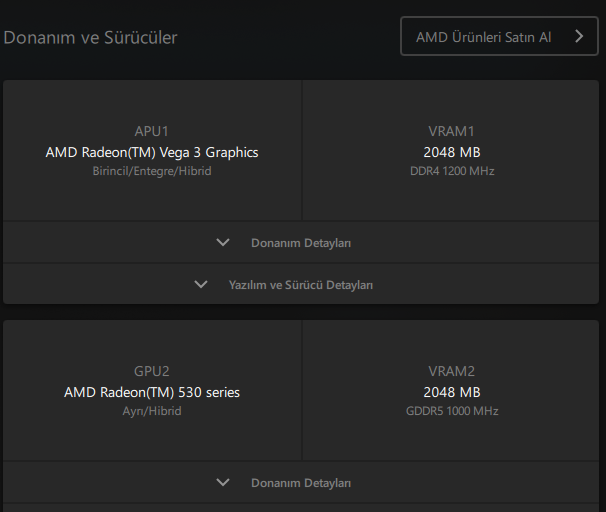
Task: Click the right arrow in AMD Ürünleri Satın Al
Action: click(579, 37)
